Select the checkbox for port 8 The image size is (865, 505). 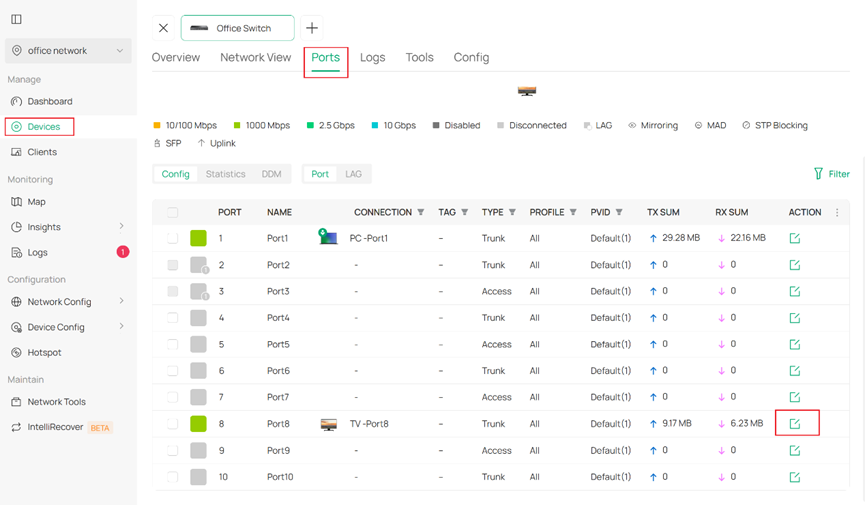point(173,424)
